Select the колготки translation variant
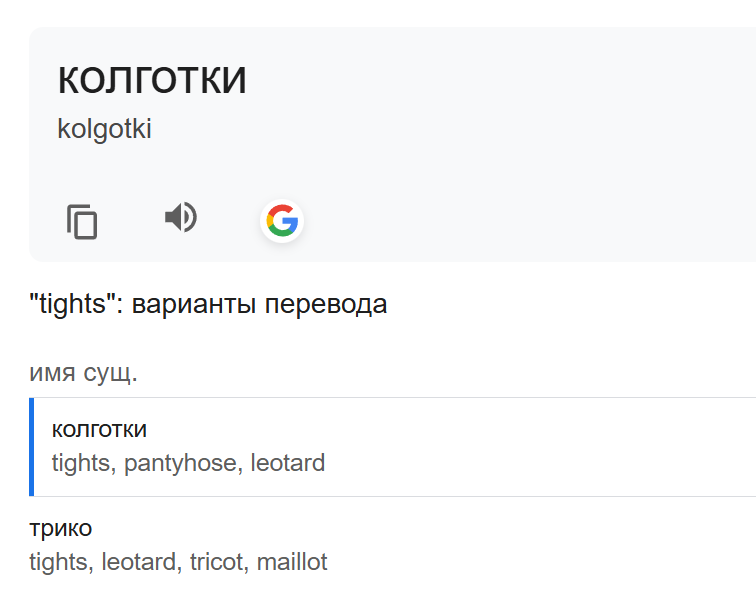756x591 pixels. click(99, 429)
